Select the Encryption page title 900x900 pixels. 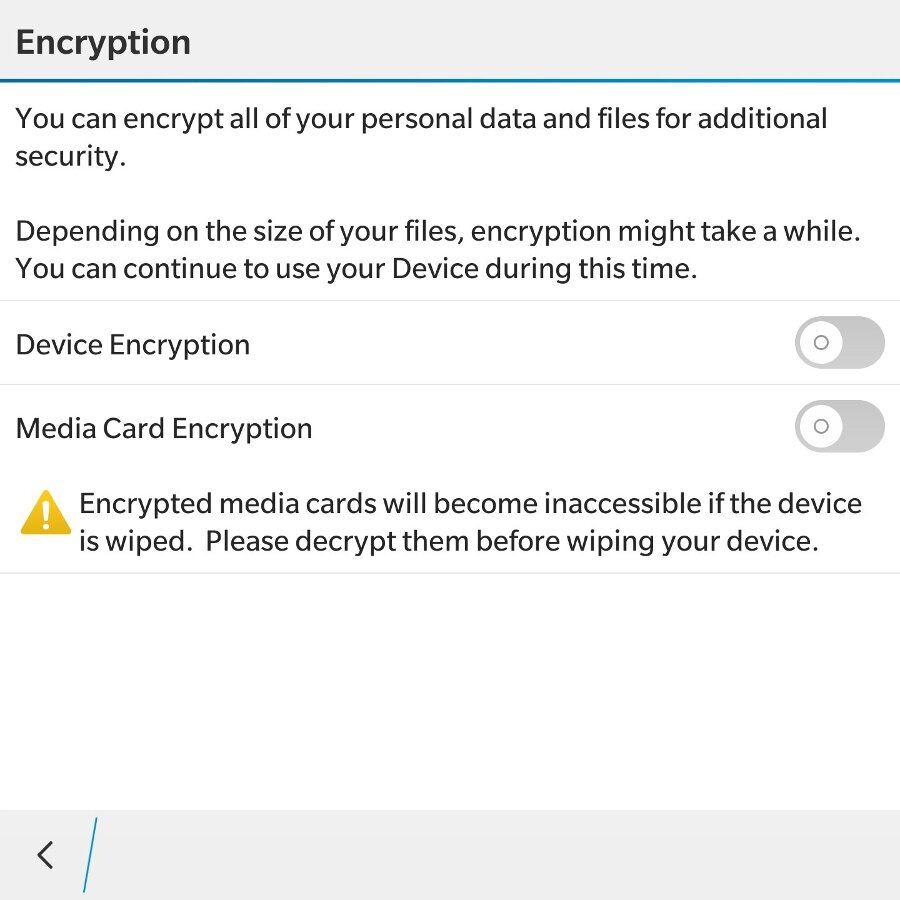(x=103, y=42)
